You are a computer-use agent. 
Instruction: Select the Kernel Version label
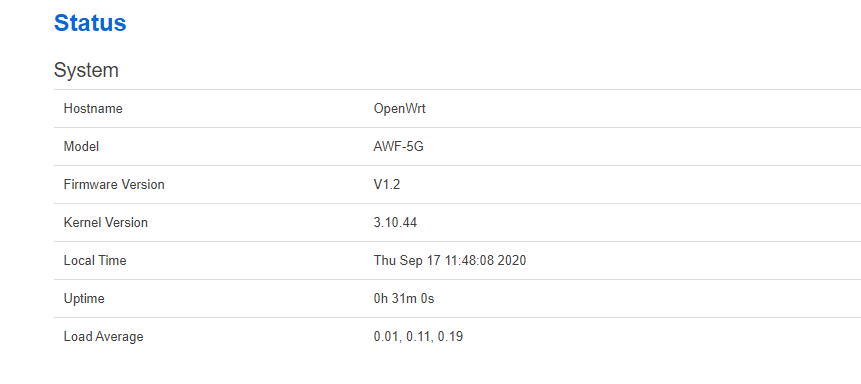pos(105,222)
